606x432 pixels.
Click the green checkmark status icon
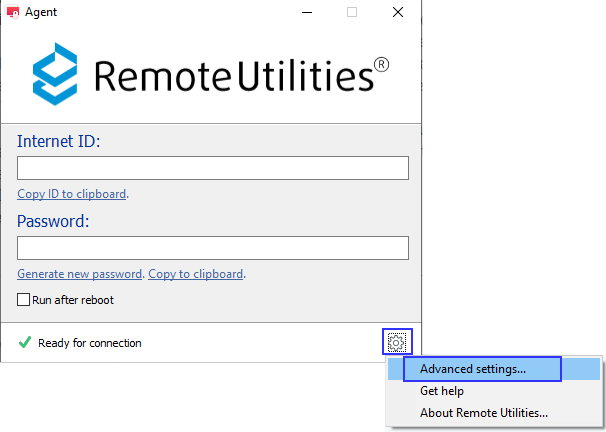click(x=25, y=343)
